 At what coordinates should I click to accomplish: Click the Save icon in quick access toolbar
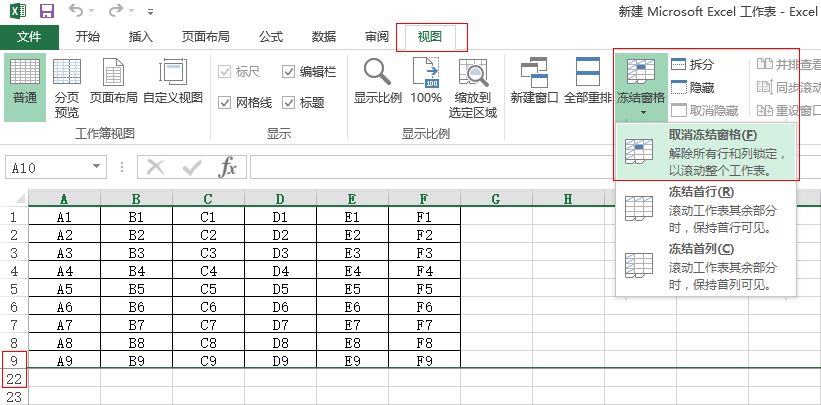point(46,12)
